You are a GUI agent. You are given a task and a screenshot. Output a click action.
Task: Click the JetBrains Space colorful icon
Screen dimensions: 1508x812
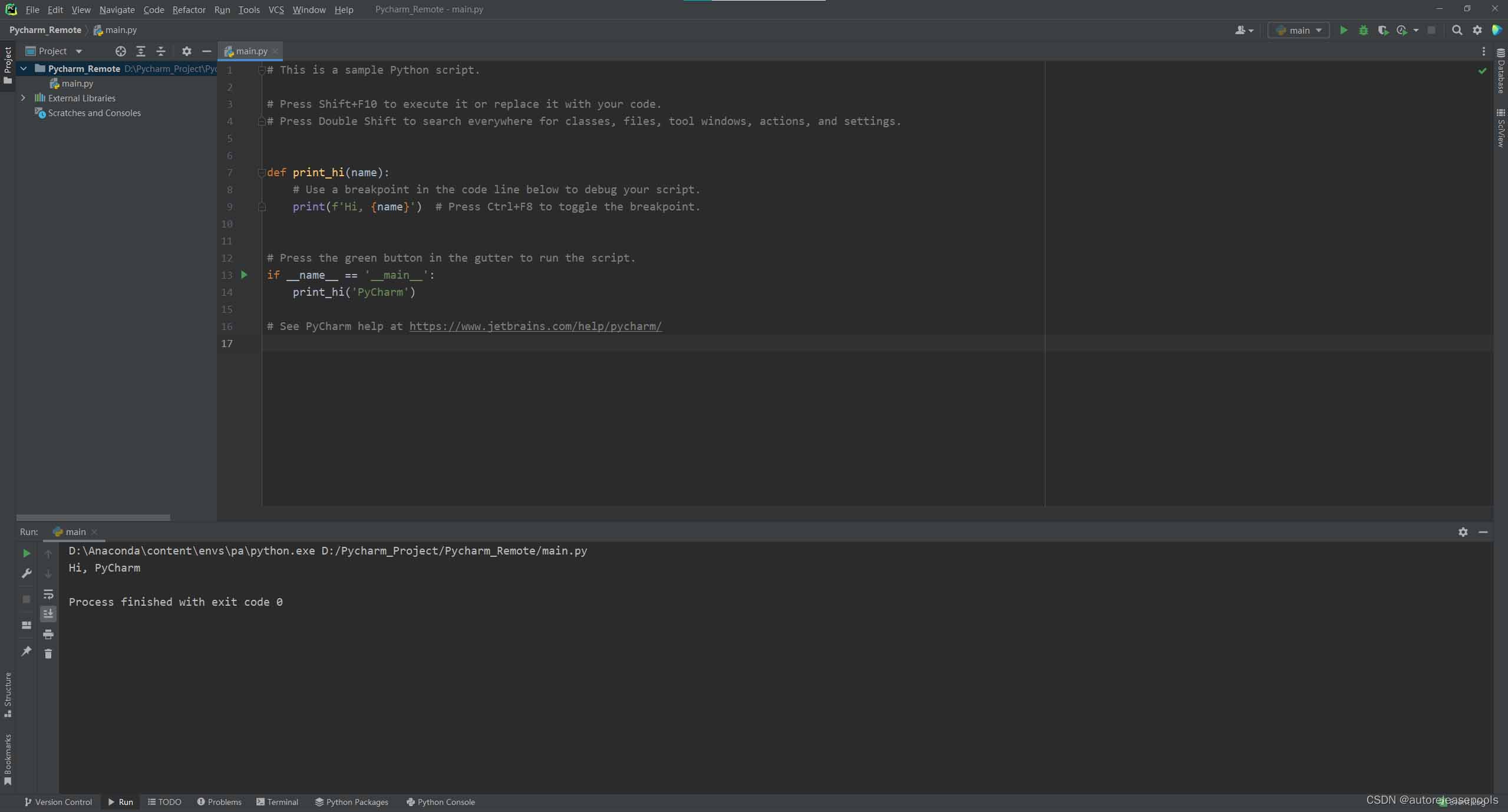(x=1496, y=30)
